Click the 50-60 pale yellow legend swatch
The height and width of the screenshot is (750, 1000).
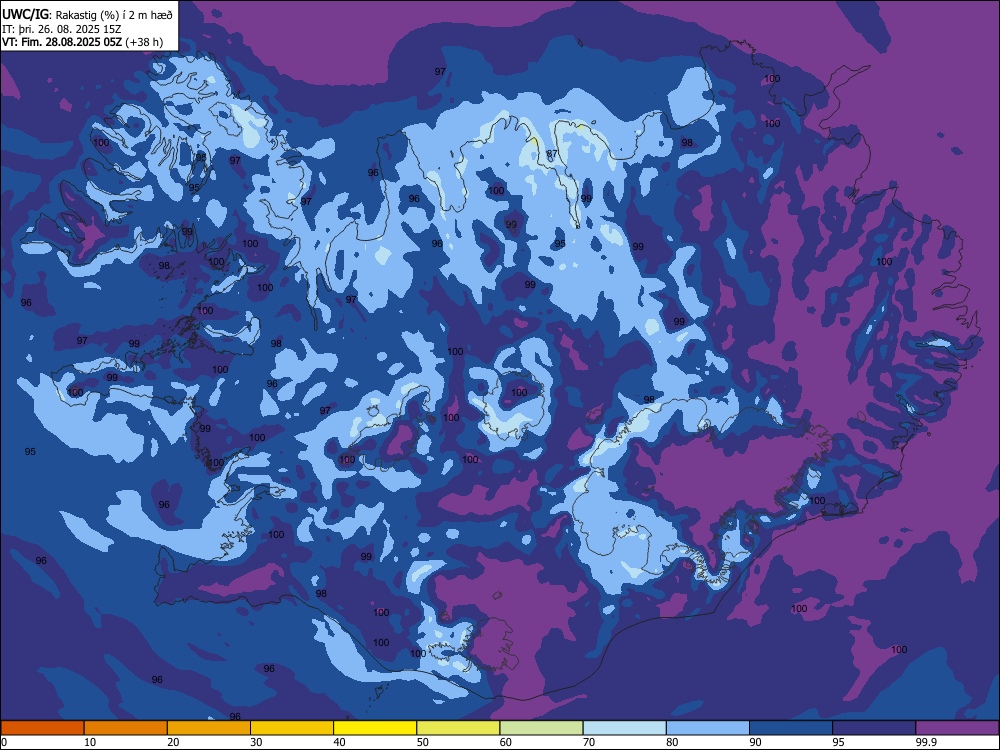(x=458, y=728)
